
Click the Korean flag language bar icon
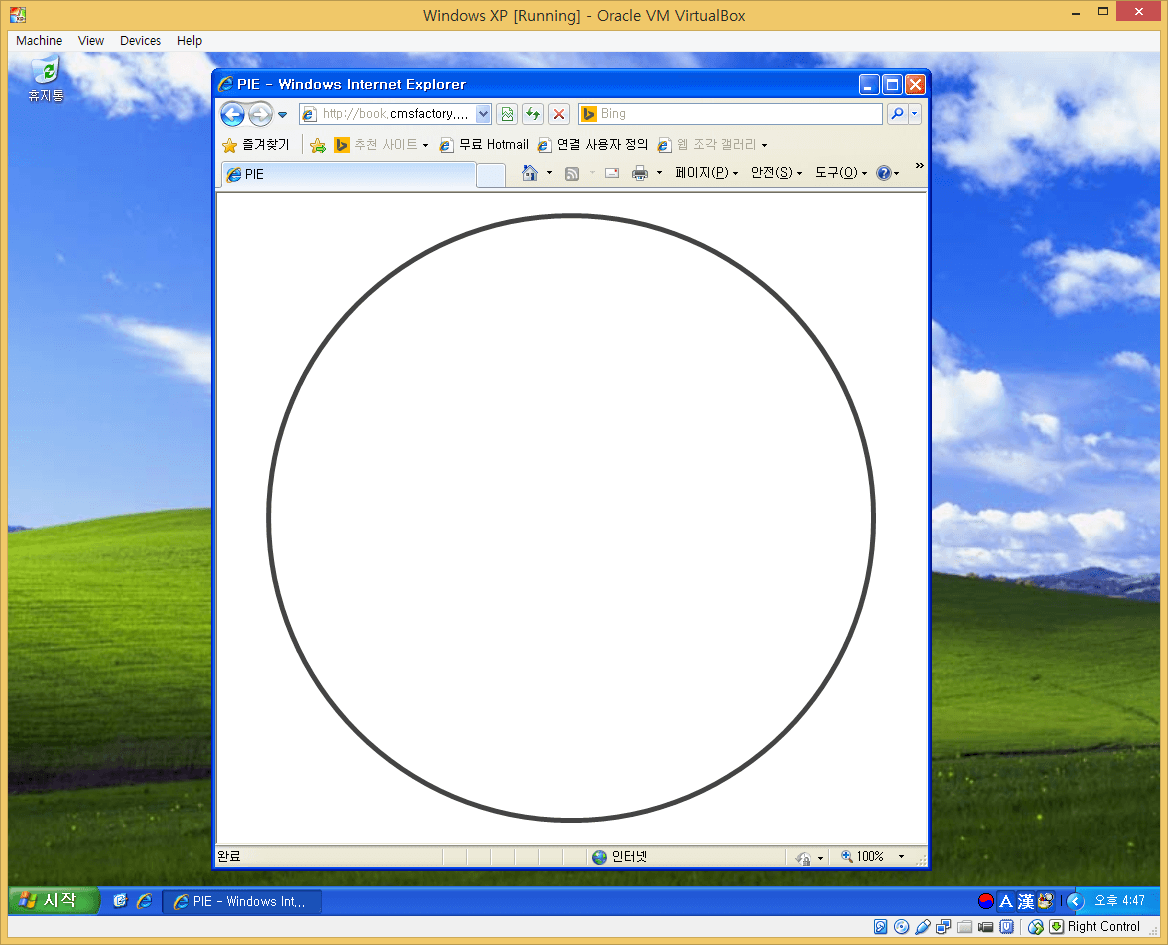[986, 901]
